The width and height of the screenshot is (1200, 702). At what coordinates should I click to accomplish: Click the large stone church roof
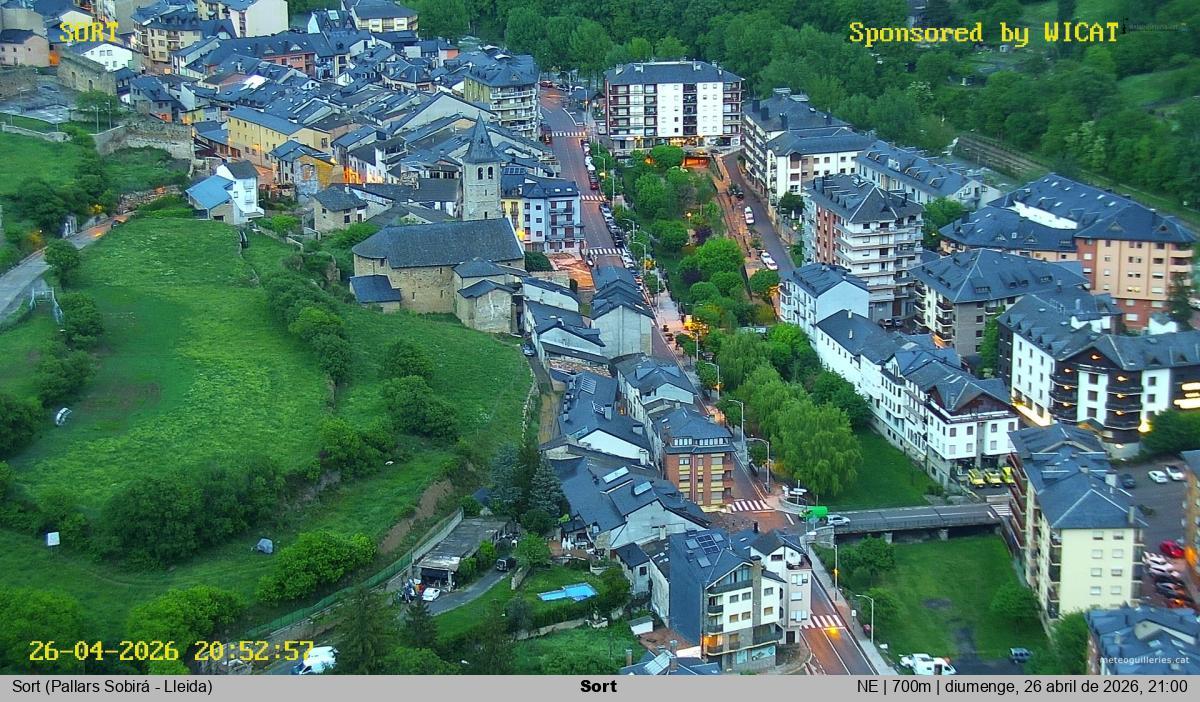[438, 242]
